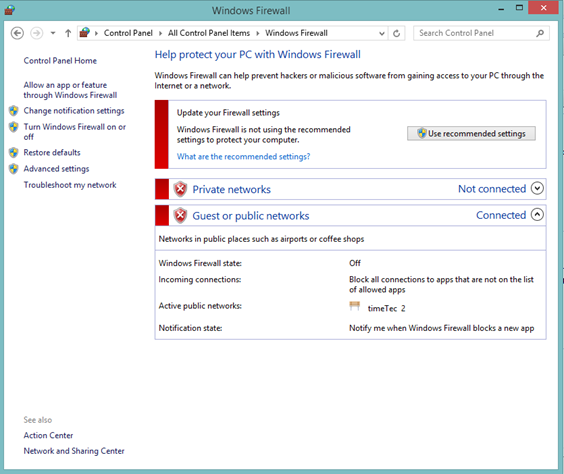Open Action Center link
This screenshot has height=474, width=564.
point(48,436)
